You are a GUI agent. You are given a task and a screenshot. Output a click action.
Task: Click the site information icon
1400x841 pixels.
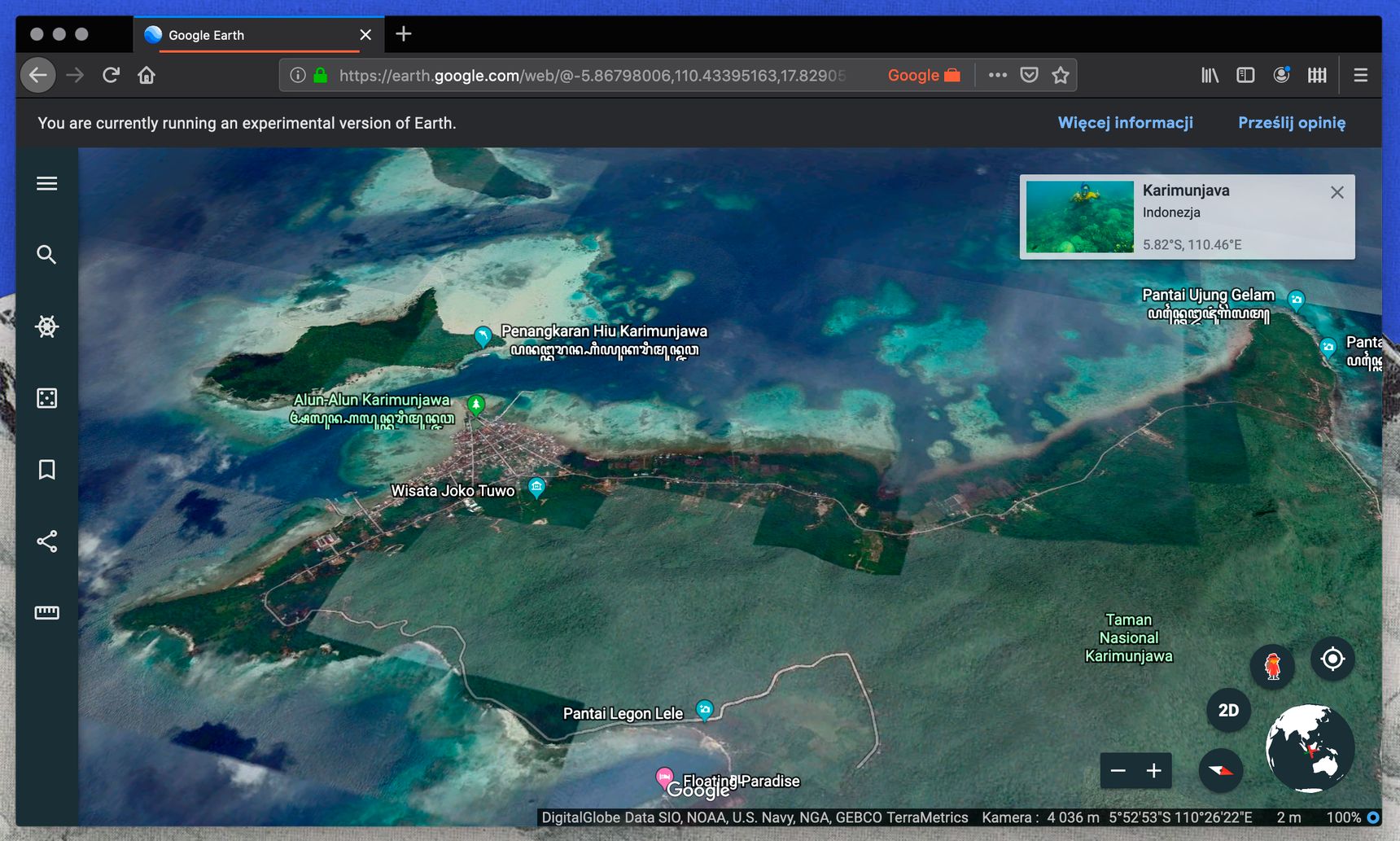tap(298, 76)
